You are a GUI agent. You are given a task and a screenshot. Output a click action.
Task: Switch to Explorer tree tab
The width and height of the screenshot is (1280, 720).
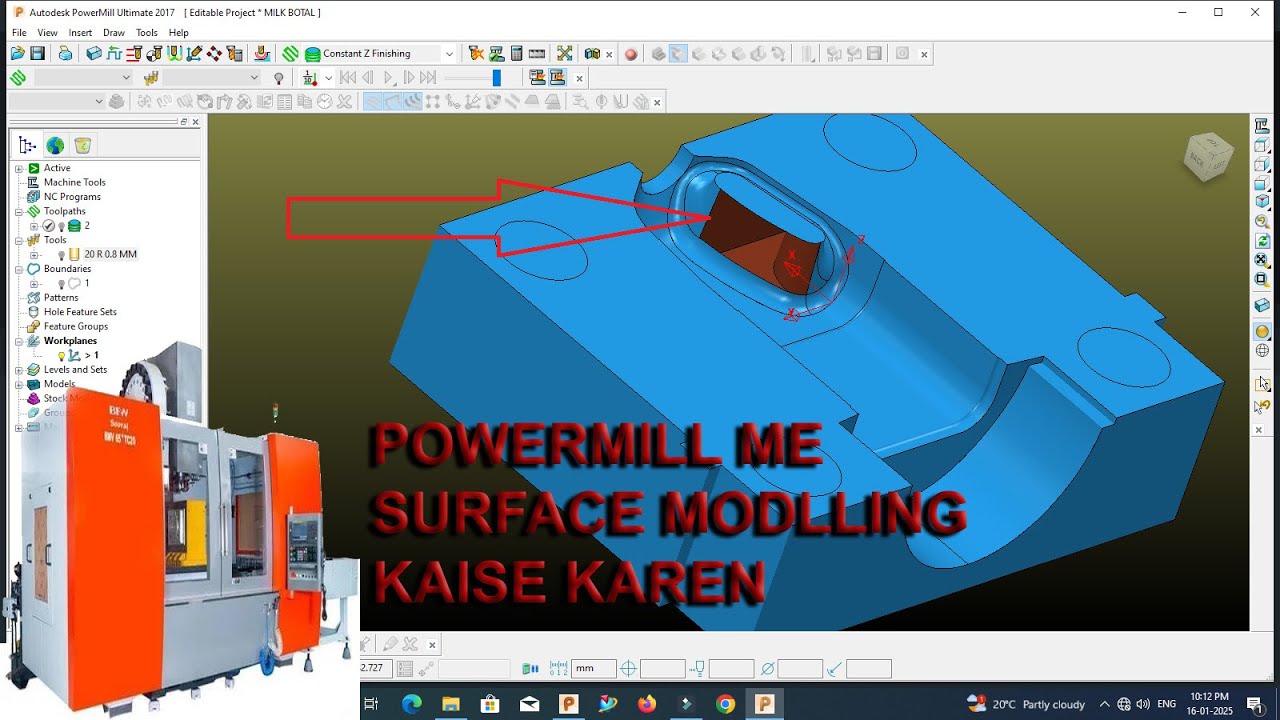28,146
